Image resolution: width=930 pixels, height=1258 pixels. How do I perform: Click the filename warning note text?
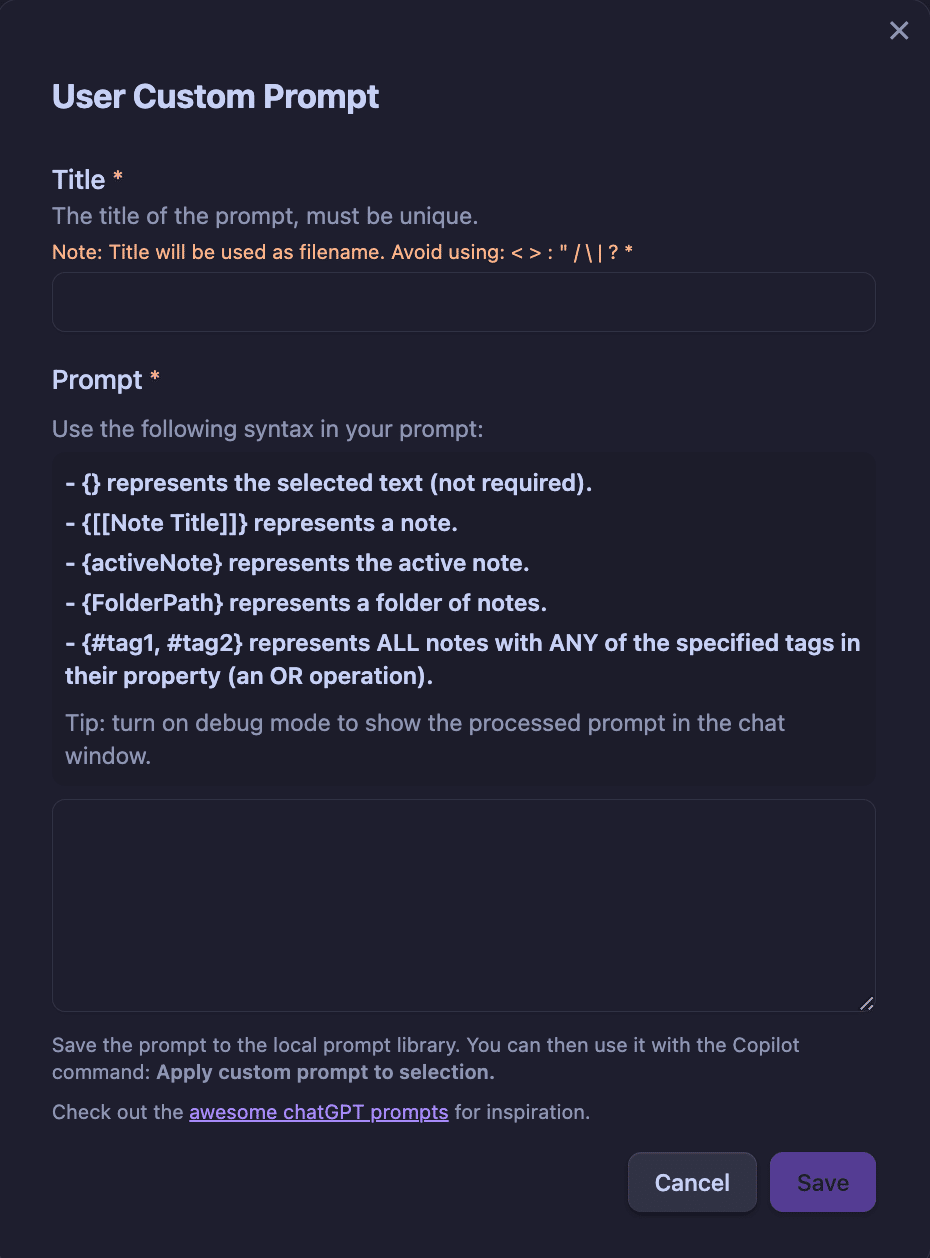343,253
